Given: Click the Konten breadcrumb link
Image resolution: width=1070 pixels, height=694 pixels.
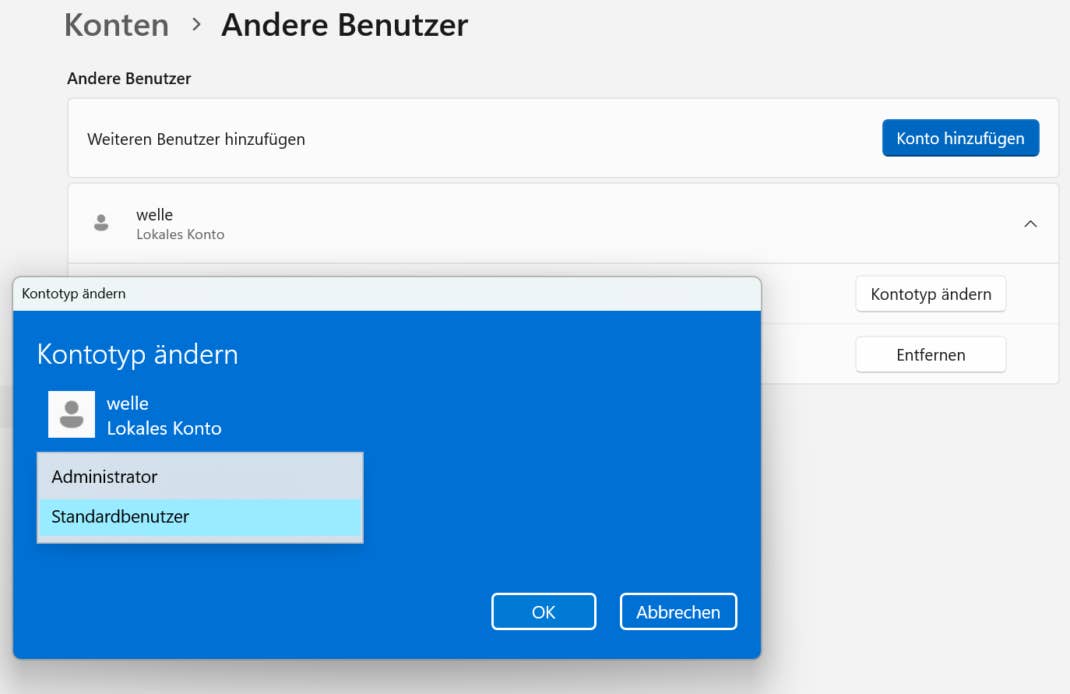Looking at the screenshot, I should [116, 25].
